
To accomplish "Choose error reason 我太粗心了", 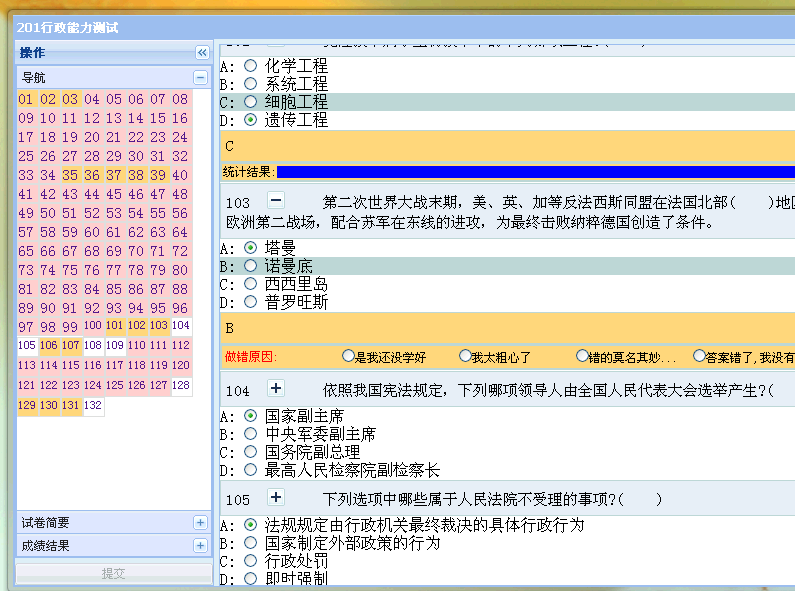I will click(x=465, y=356).
